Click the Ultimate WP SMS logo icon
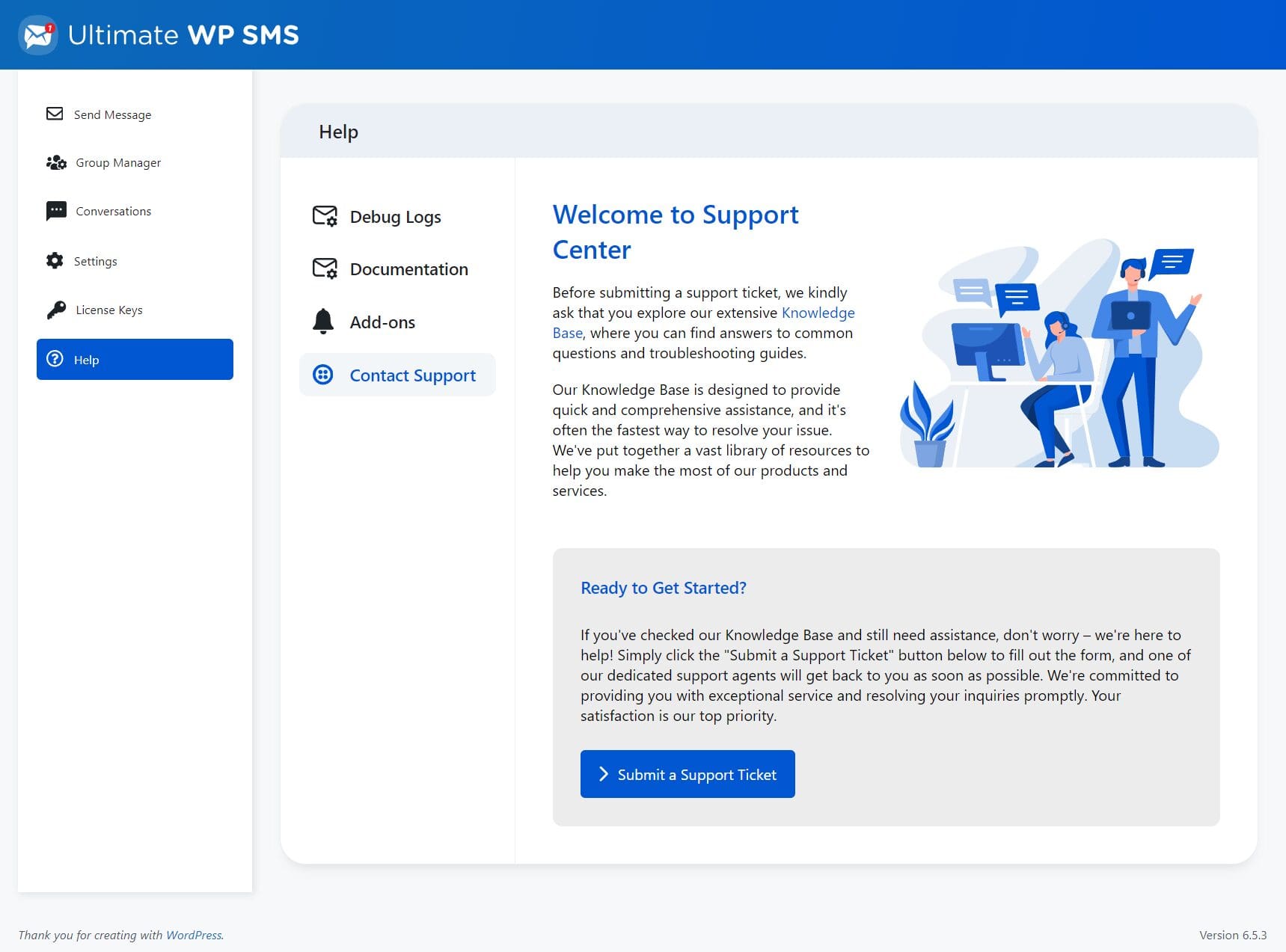Viewport: 1286px width, 952px height. 38,34
